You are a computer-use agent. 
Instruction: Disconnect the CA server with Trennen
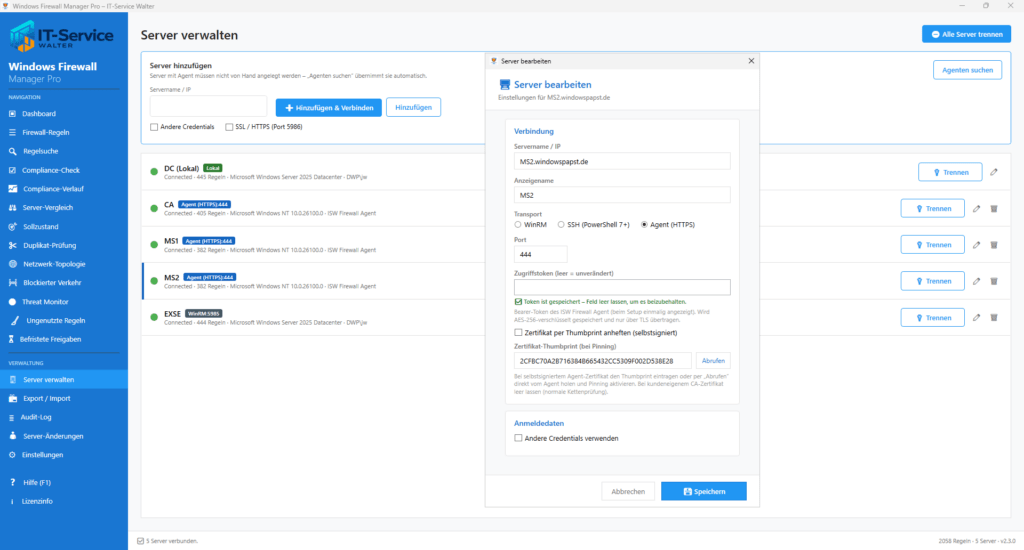click(x=933, y=208)
